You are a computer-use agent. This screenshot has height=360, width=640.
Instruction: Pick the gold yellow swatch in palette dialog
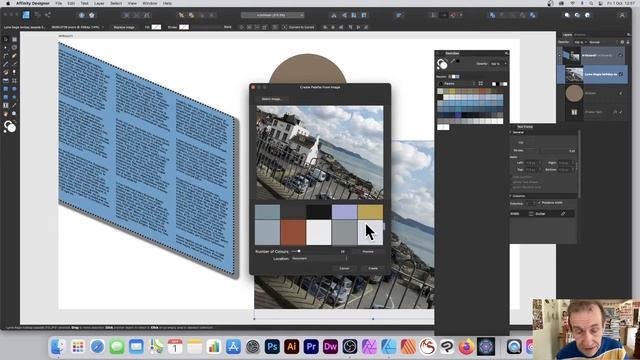370,212
